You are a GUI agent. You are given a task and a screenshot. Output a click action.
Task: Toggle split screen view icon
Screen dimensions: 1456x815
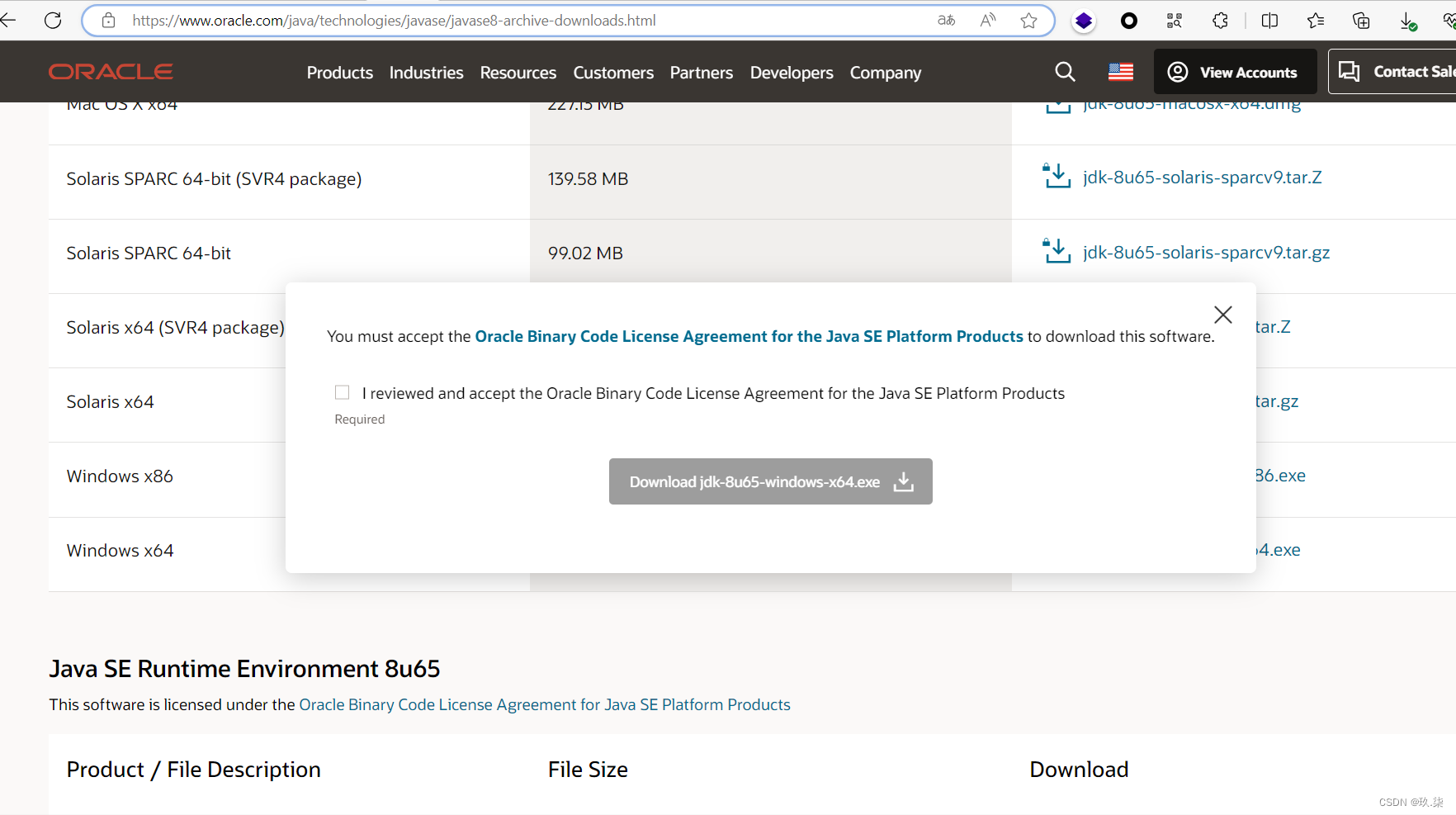click(x=1270, y=21)
